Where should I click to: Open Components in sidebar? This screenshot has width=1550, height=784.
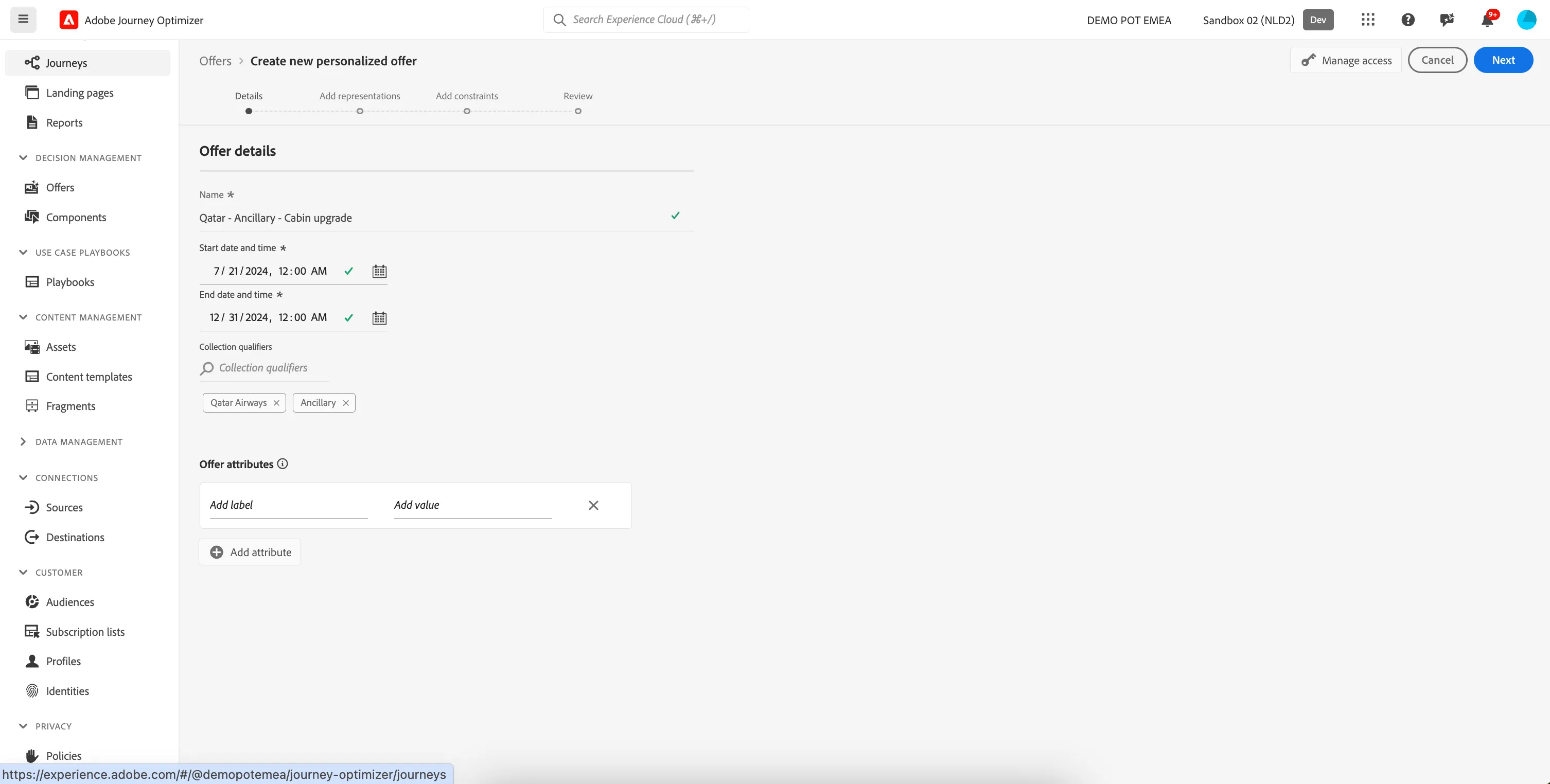coord(88,217)
